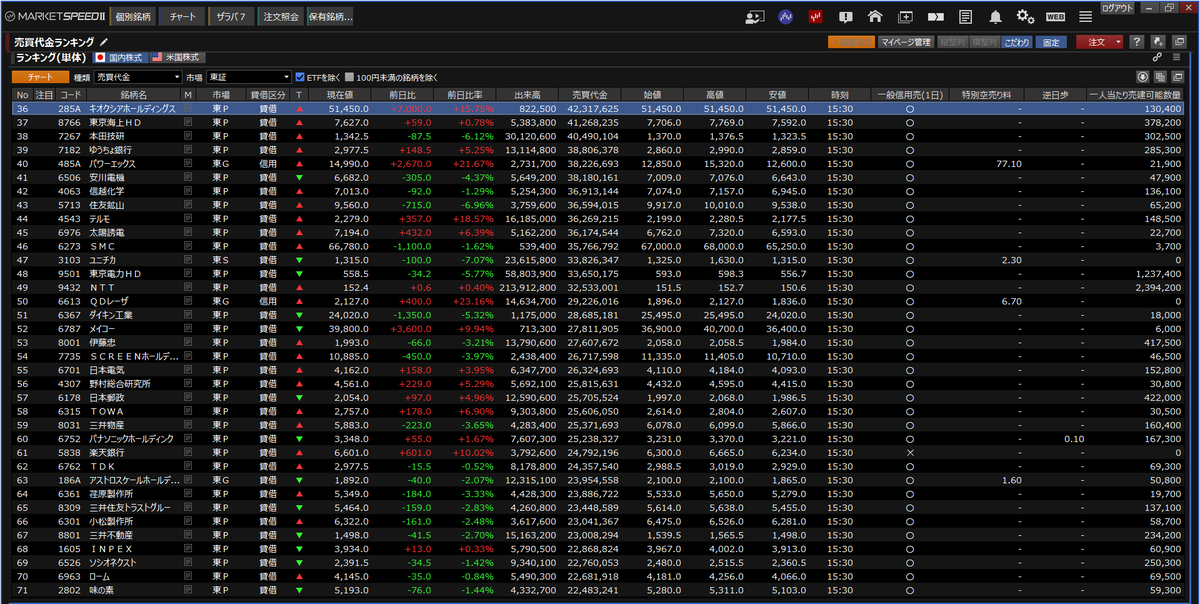This screenshot has width=1200, height=604.
Task: Open the news document icon
Action: click(965, 17)
